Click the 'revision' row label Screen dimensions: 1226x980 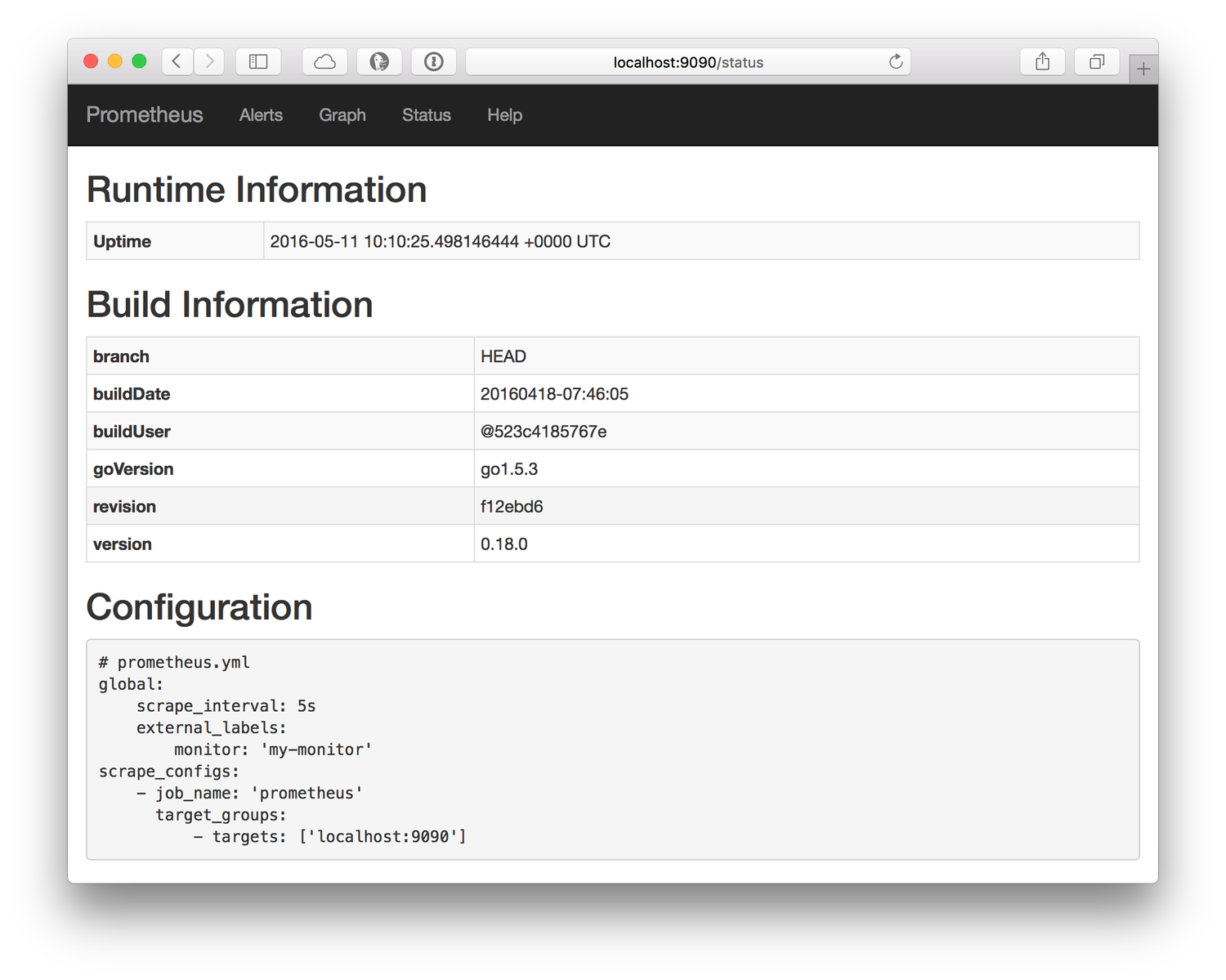pos(124,507)
